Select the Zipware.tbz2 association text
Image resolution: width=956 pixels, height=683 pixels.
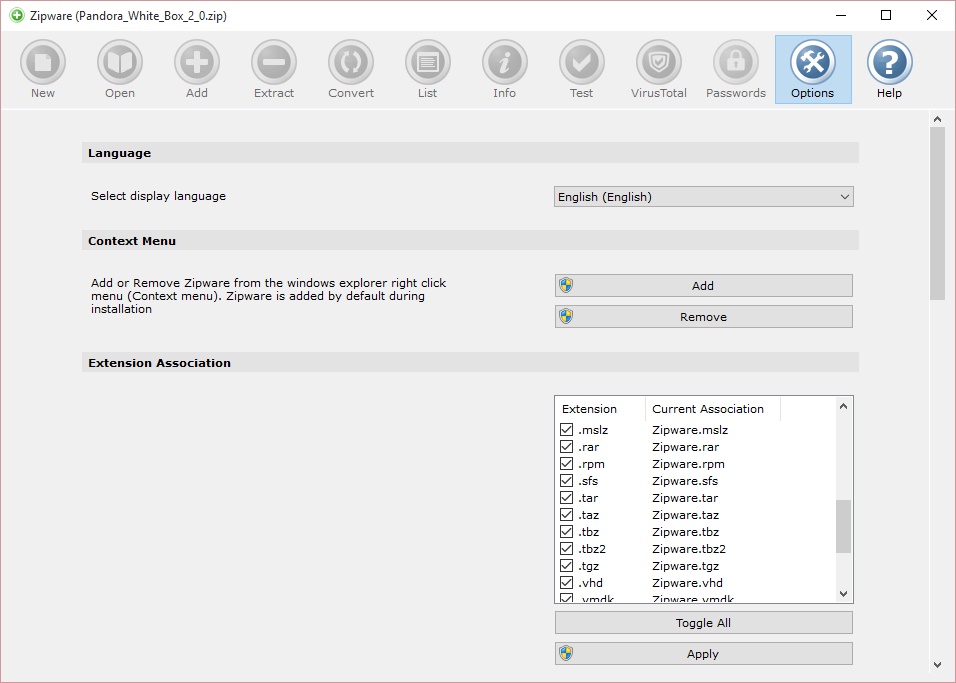pos(689,549)
